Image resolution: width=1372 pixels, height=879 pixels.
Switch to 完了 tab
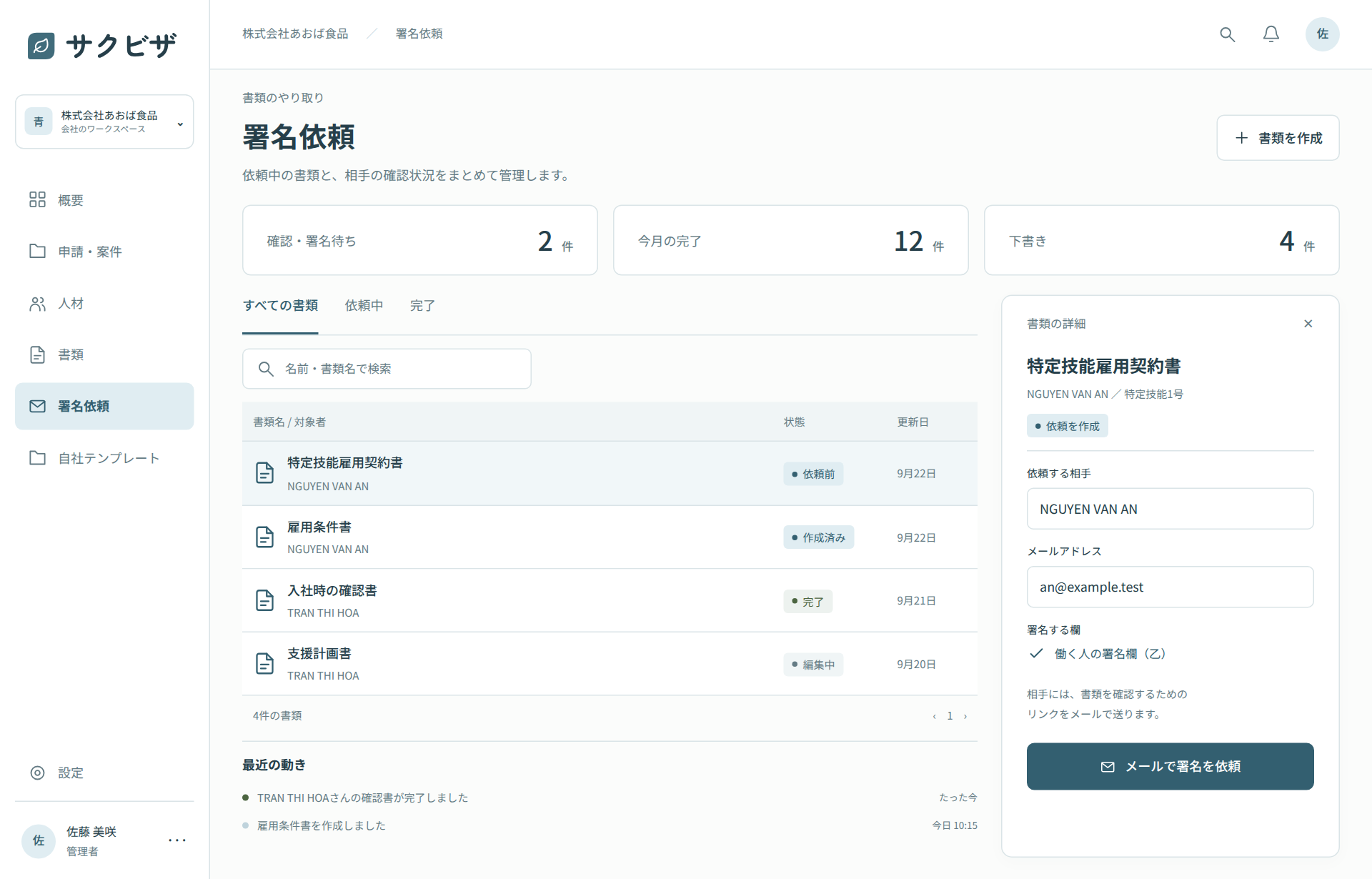(x=422, y=306)
